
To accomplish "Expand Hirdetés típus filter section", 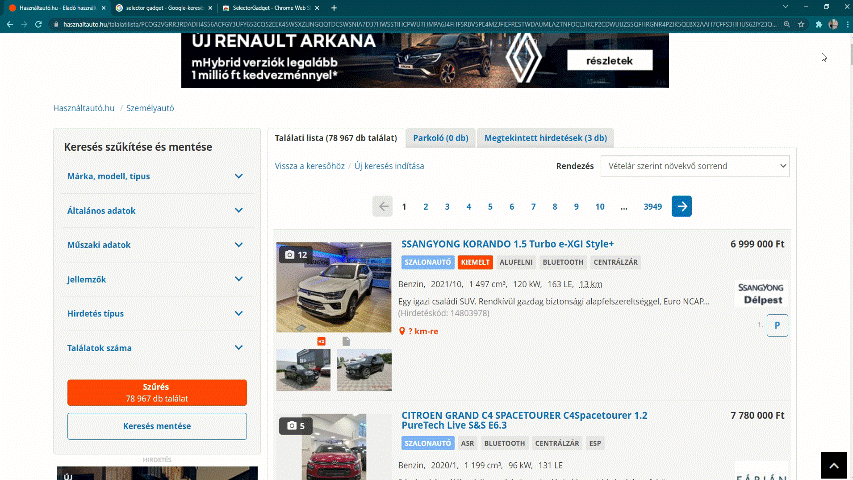I will [156, 313].
